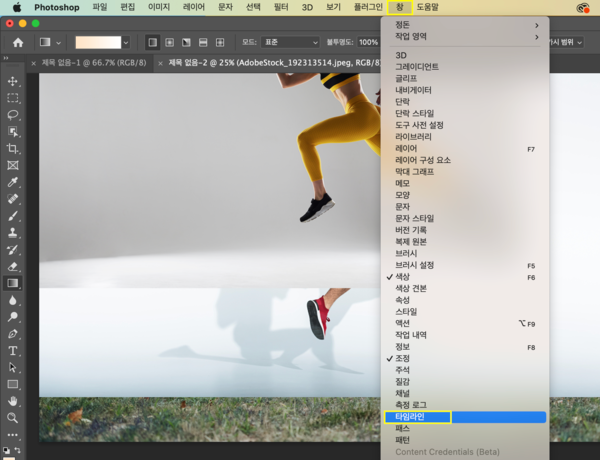Image resolution: width=600 pixels, height=460 pixels.
Task: Open the 액션 panel entry
Action: pyautogui.click(x=465, y=323)
